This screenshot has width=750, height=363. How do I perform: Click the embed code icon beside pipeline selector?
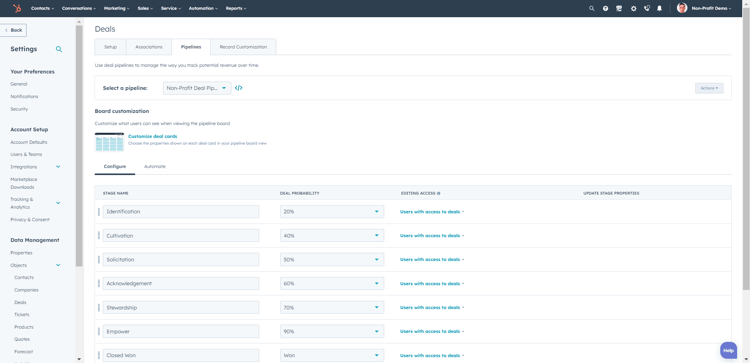click(x=239, y=88)
